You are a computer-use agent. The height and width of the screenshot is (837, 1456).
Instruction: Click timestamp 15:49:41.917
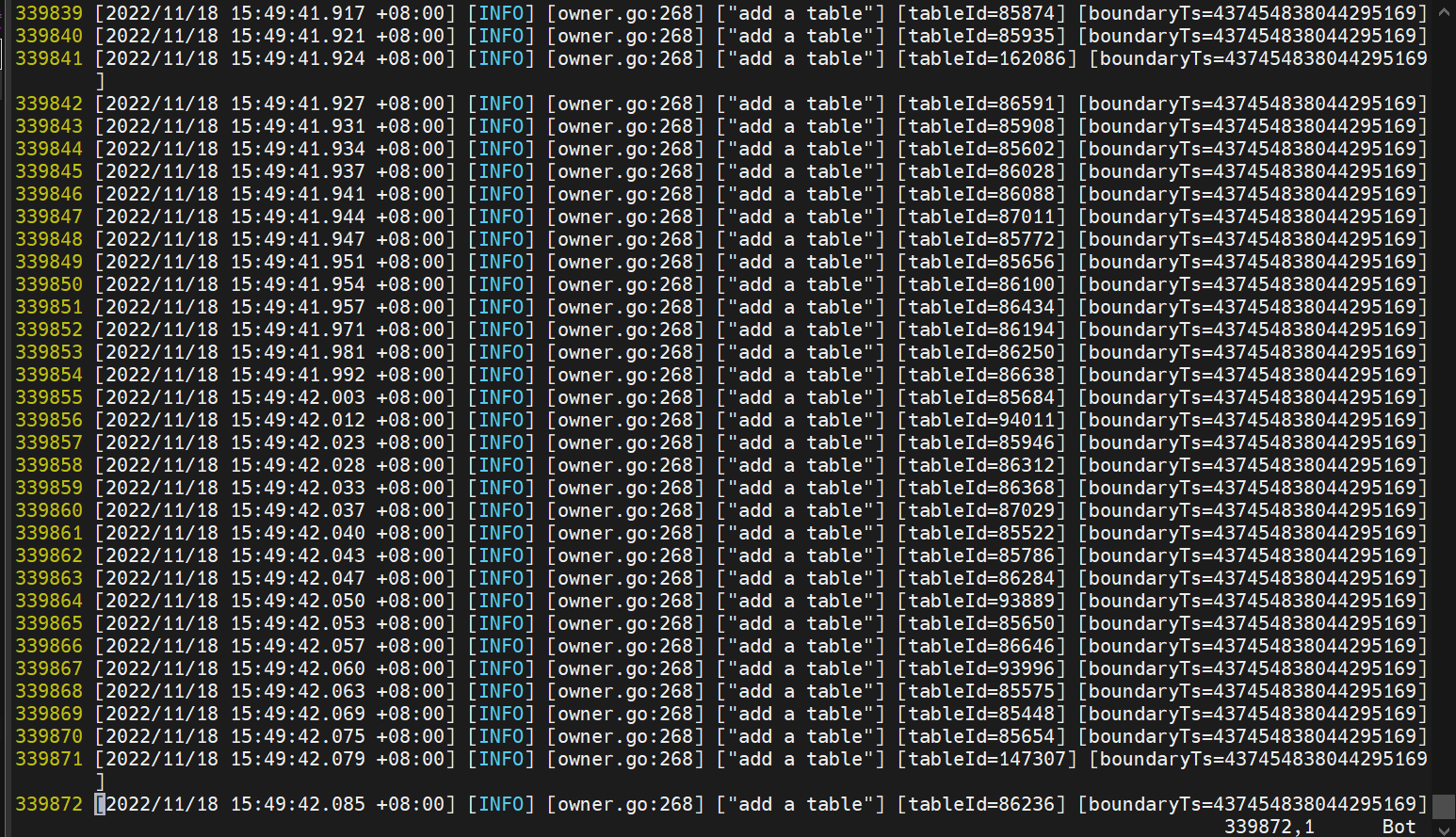point(298,13)
